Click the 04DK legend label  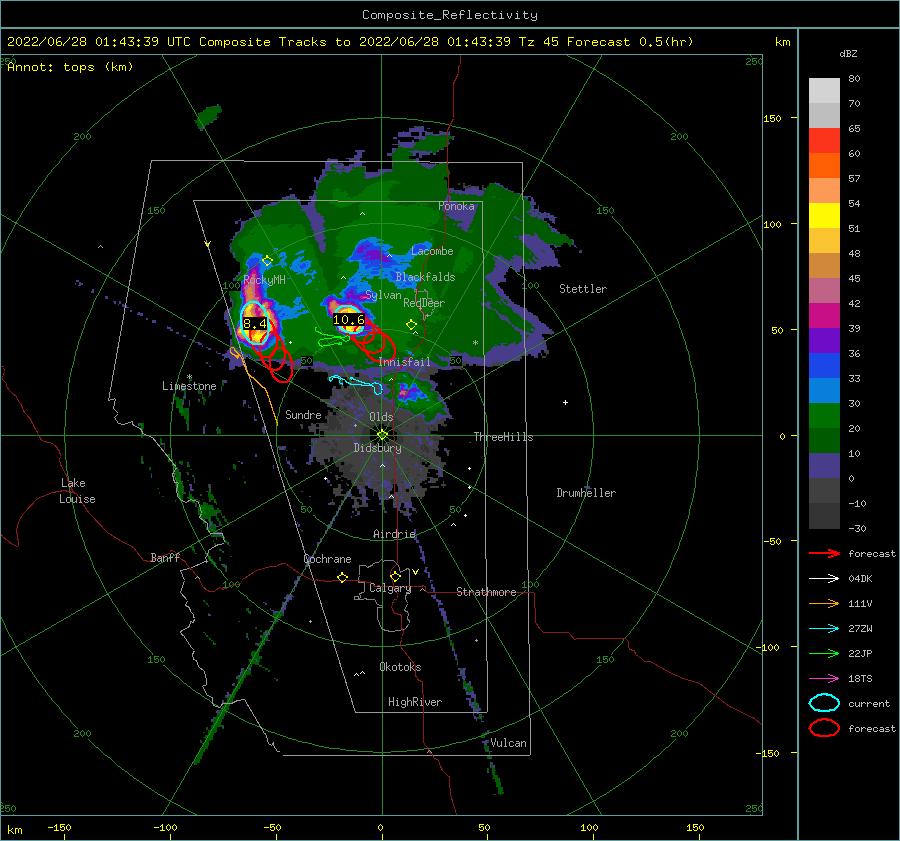860,579
